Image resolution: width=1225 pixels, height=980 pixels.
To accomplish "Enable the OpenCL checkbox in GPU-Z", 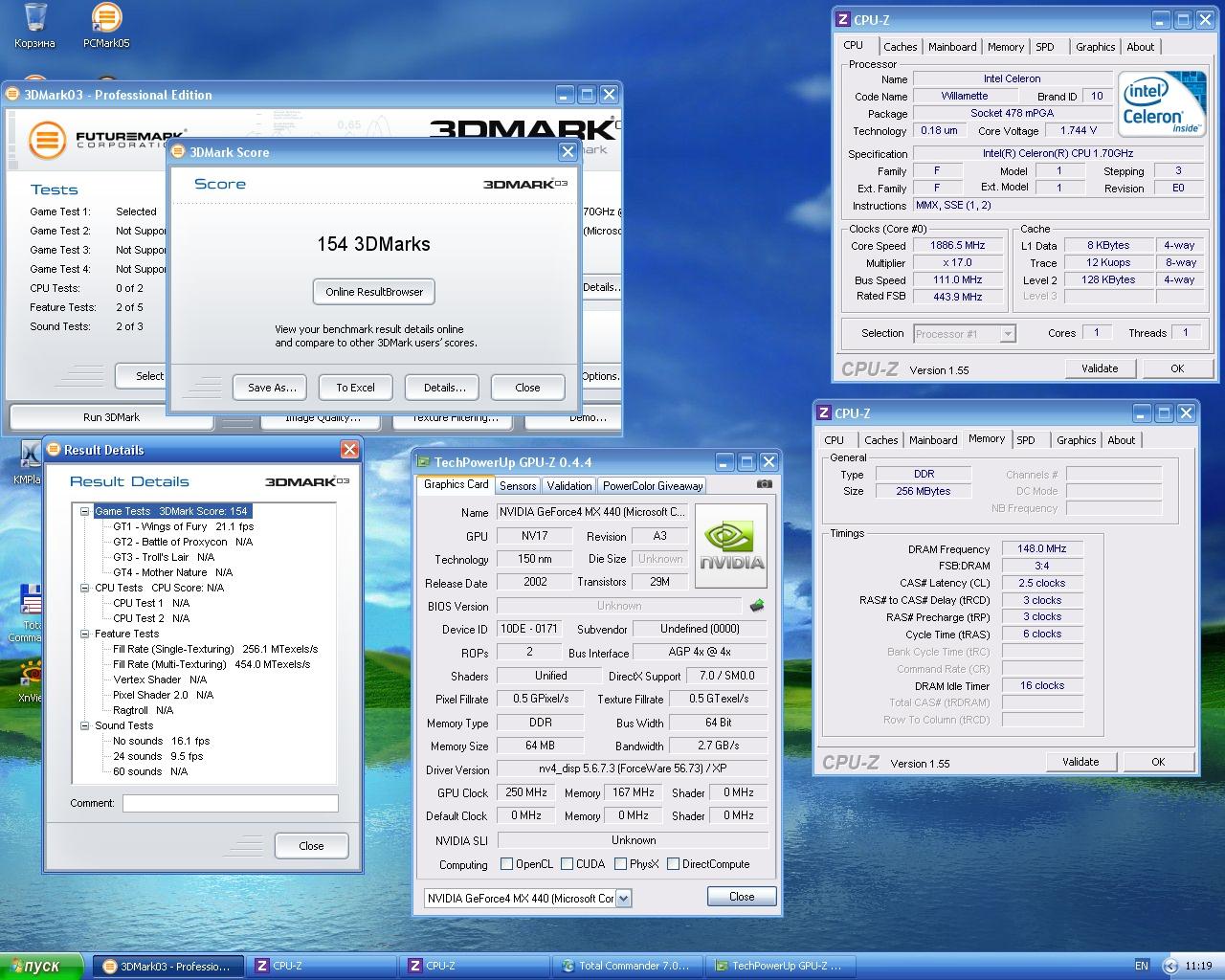I will 507,864.
